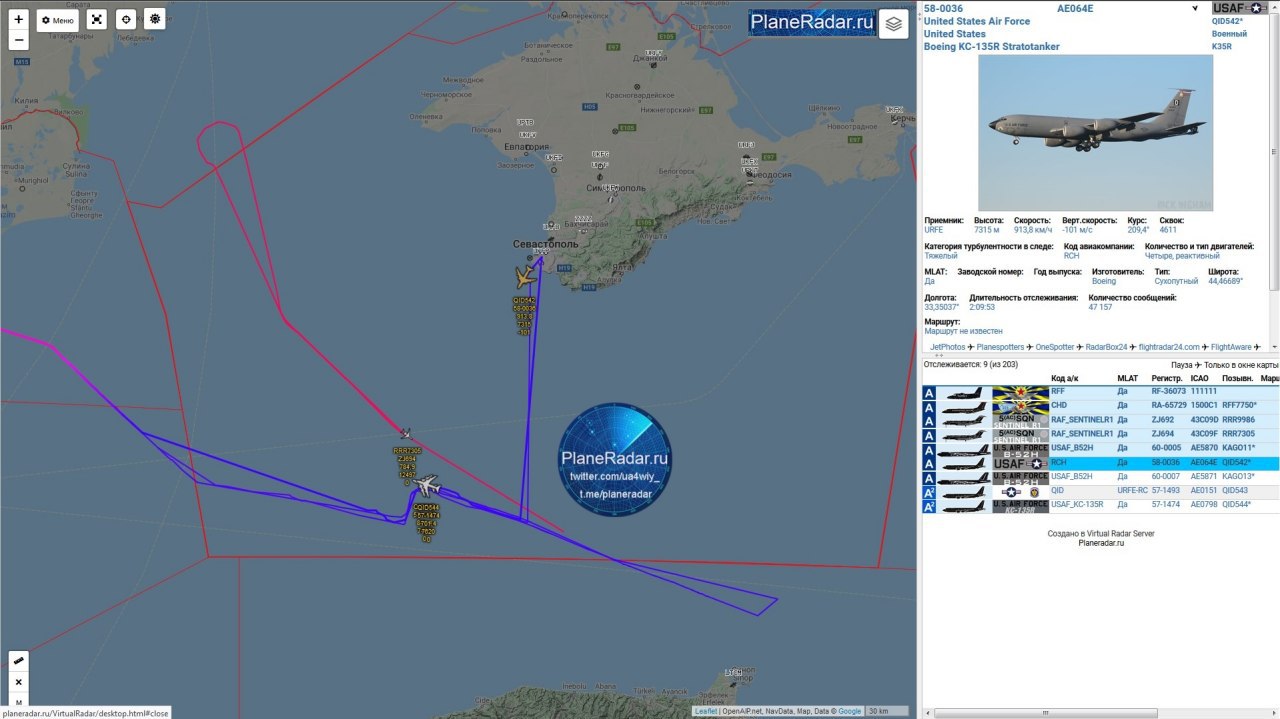This screenshot has height=719, width=1280.
Task: Select QID row 57-1493
Action: point(1100,491)
